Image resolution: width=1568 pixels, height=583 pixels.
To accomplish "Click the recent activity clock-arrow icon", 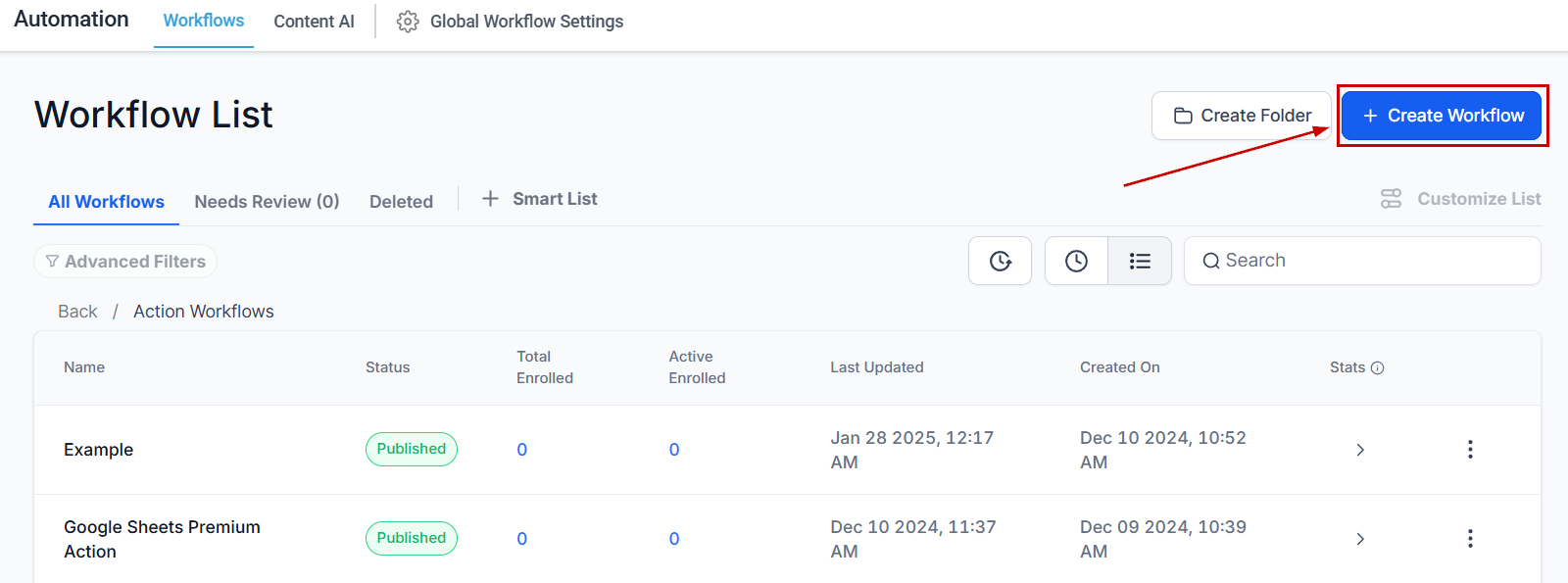I will (1000, 261).
